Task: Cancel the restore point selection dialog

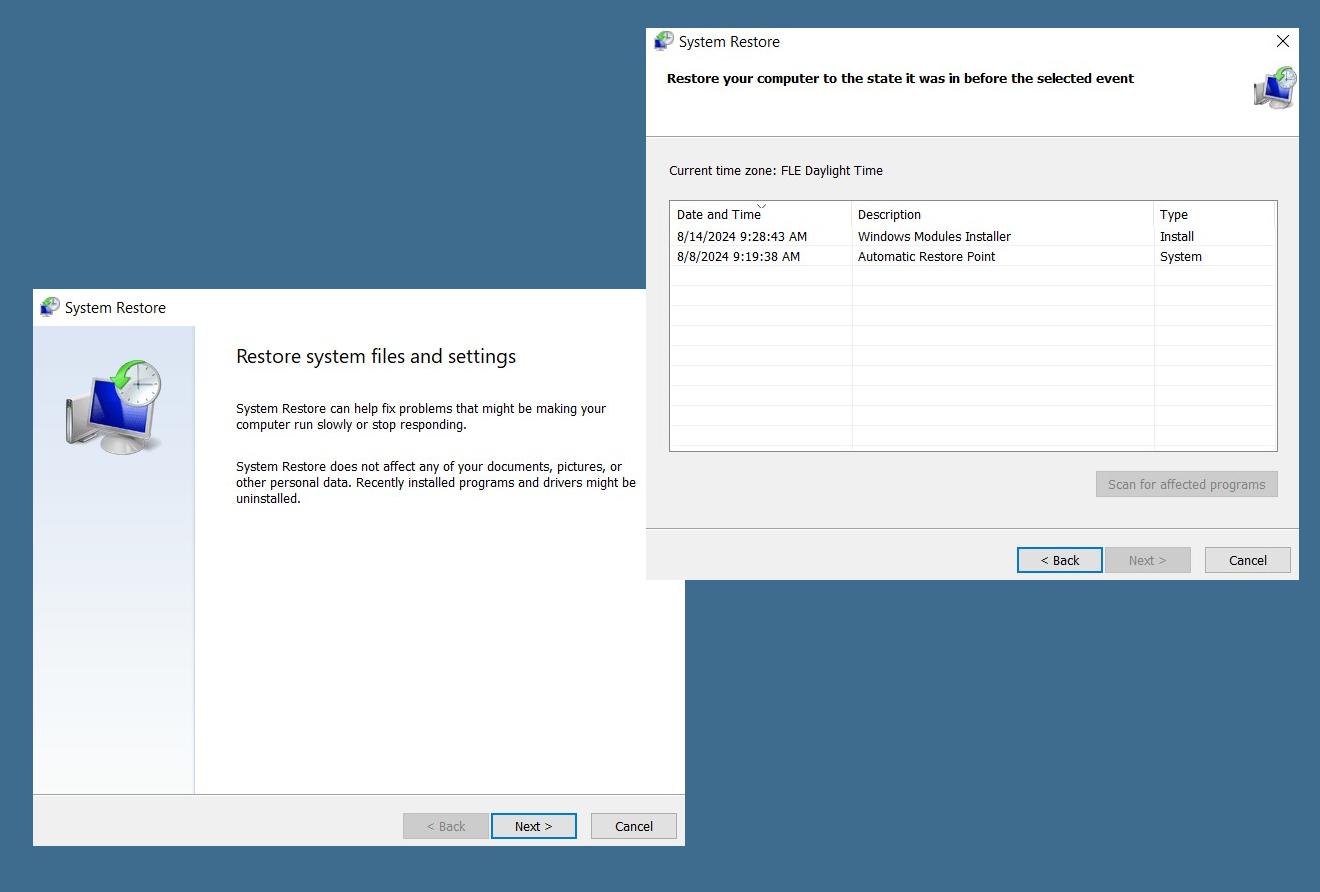Action: 1248,560
